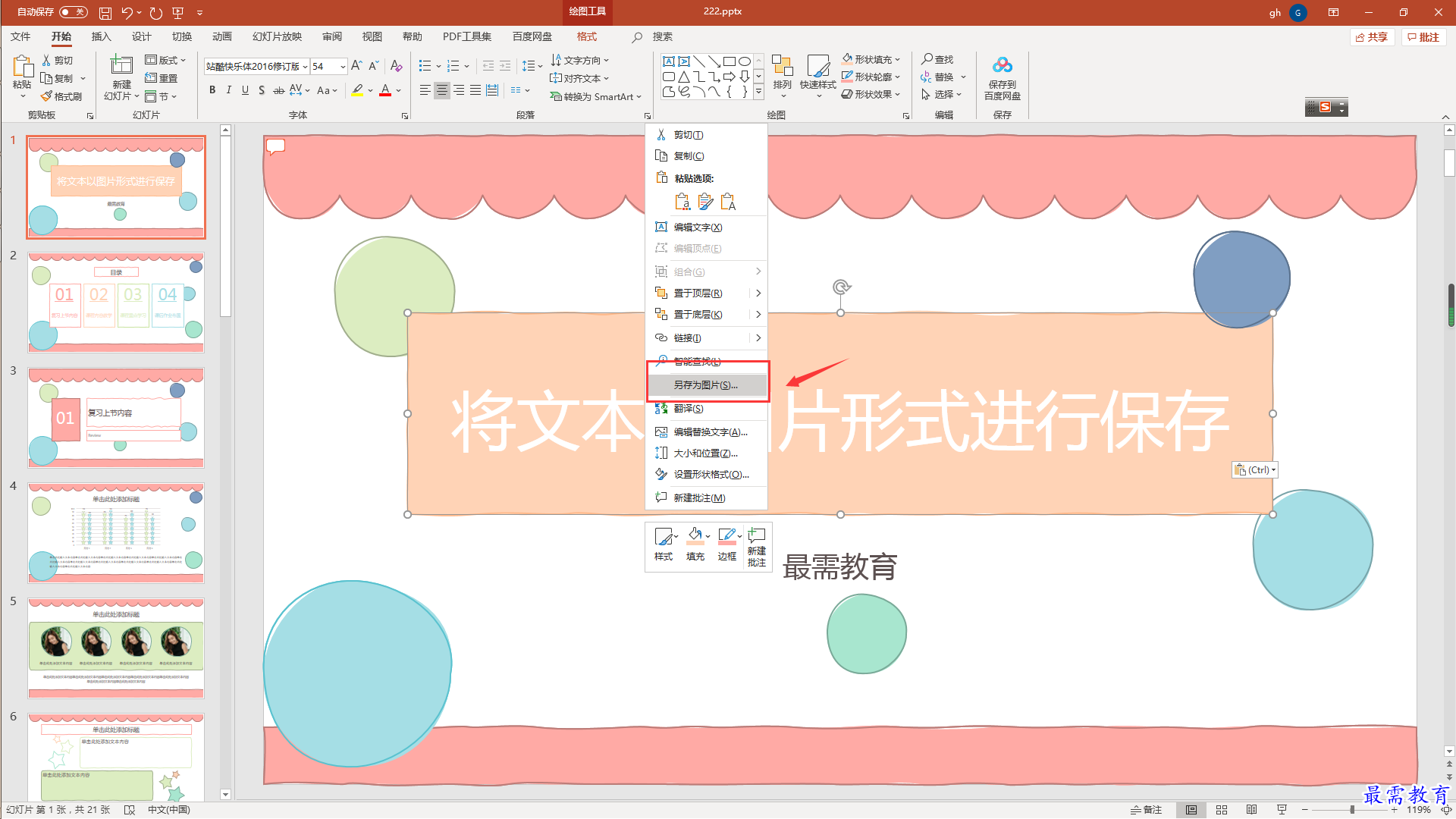Click the 剪切 scissors button in ribbon
Image resolution: width=1456 pixels, height=819 pixels.
click(58, 60)
